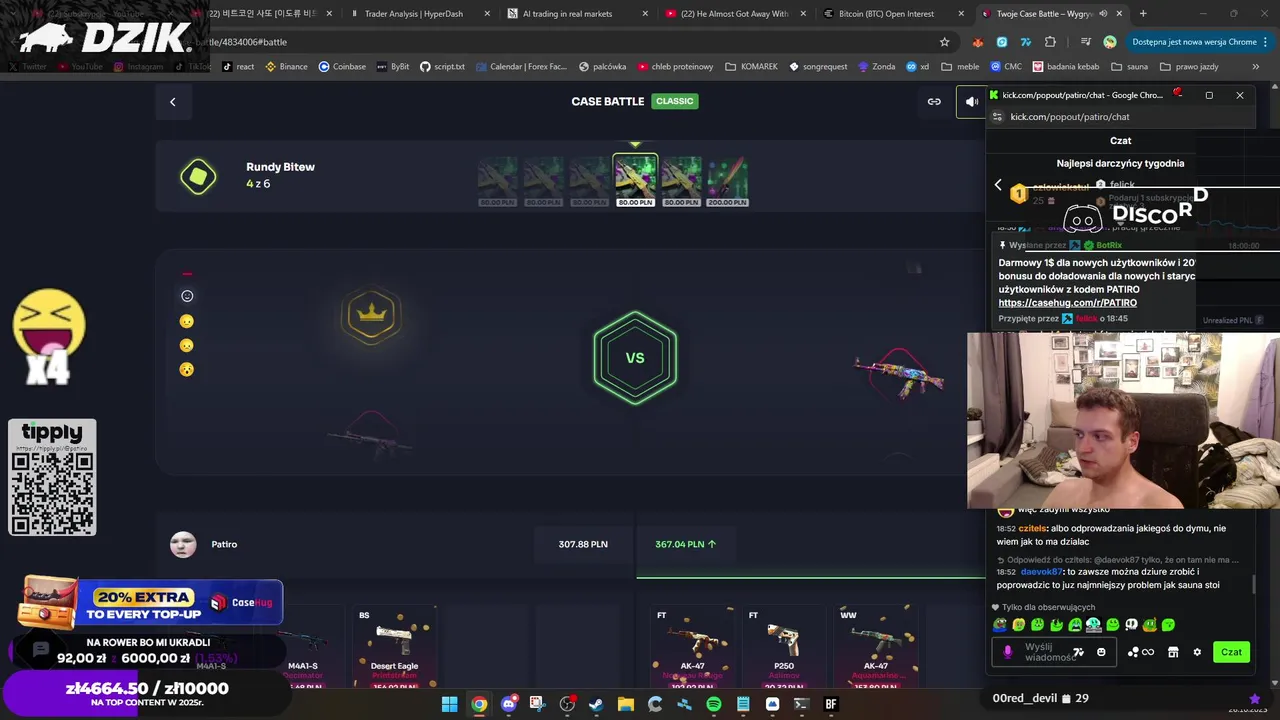
Task: Open the Zonda bookmark
Action: [x=876, y=66]
